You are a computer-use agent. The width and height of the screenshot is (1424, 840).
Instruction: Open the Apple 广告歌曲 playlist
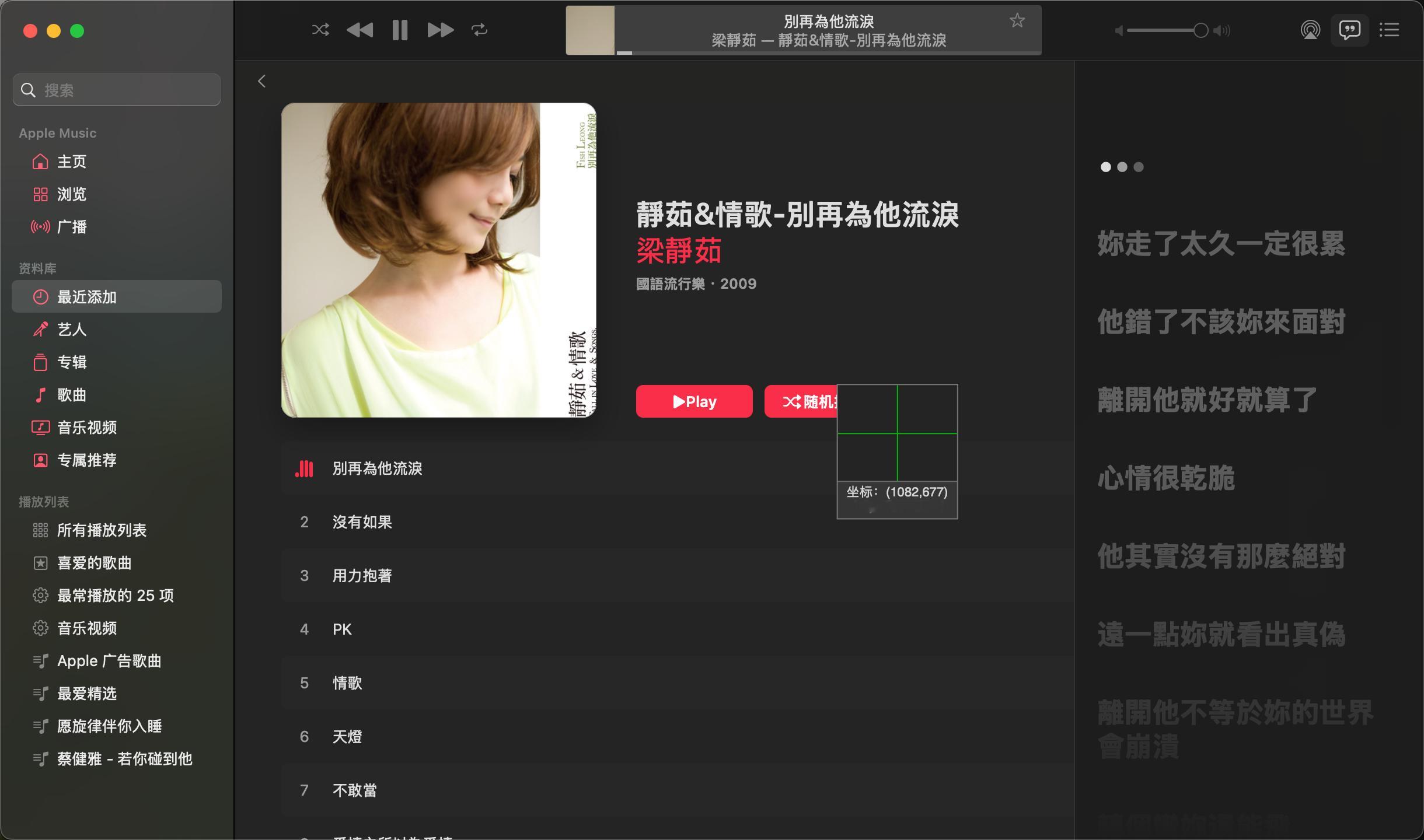(x=117, y=661)
